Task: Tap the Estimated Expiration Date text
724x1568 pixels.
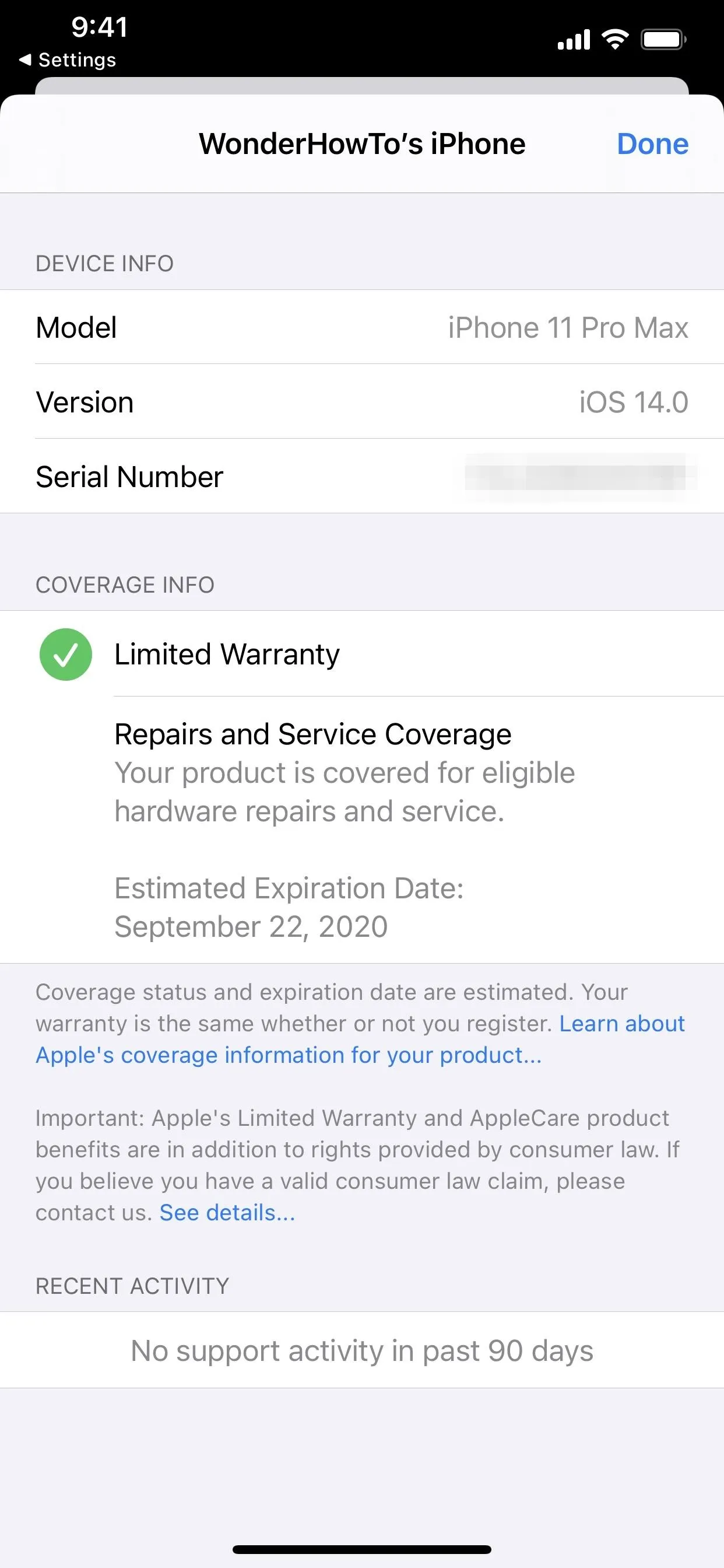Action: (289, 907)
